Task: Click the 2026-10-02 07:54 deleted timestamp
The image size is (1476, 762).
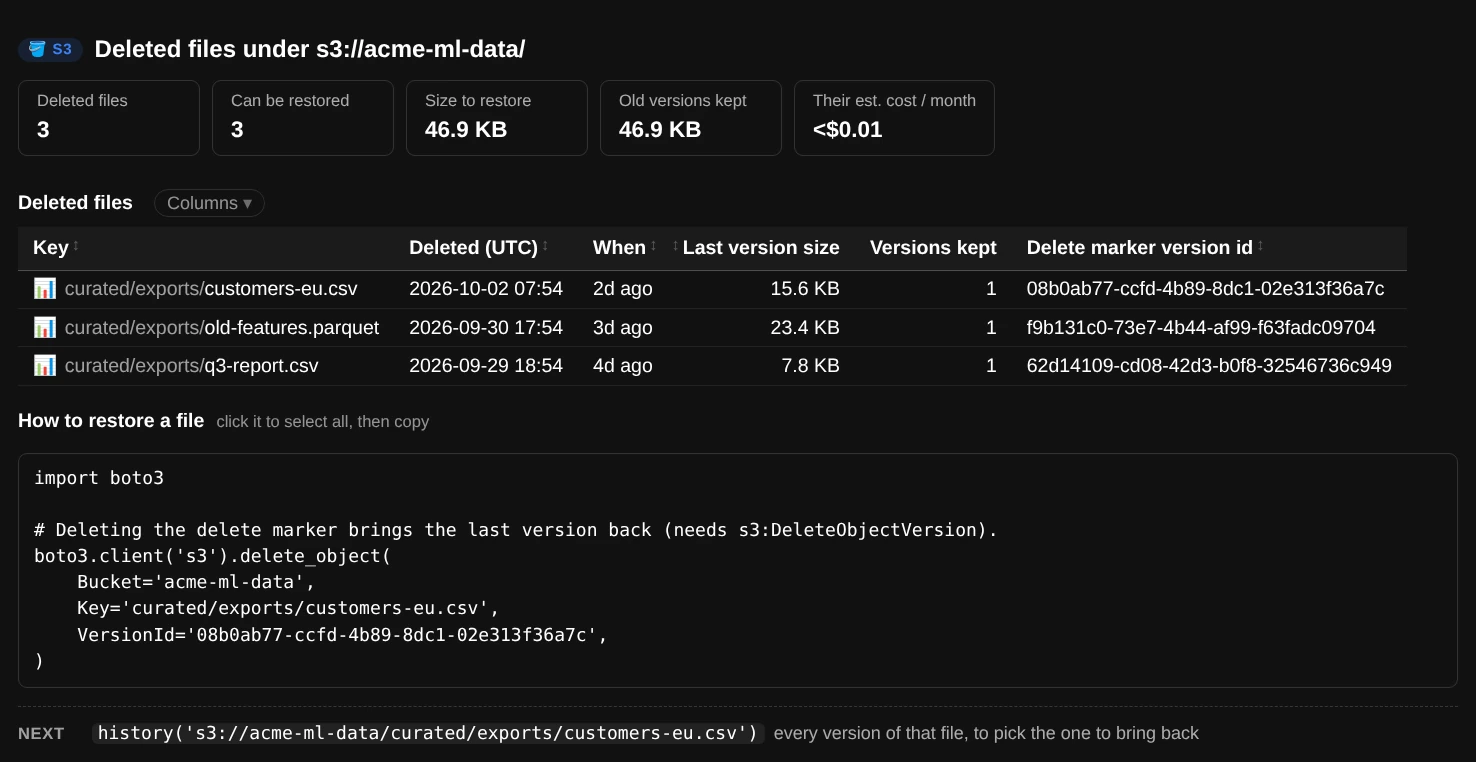Action: (486, 289)
